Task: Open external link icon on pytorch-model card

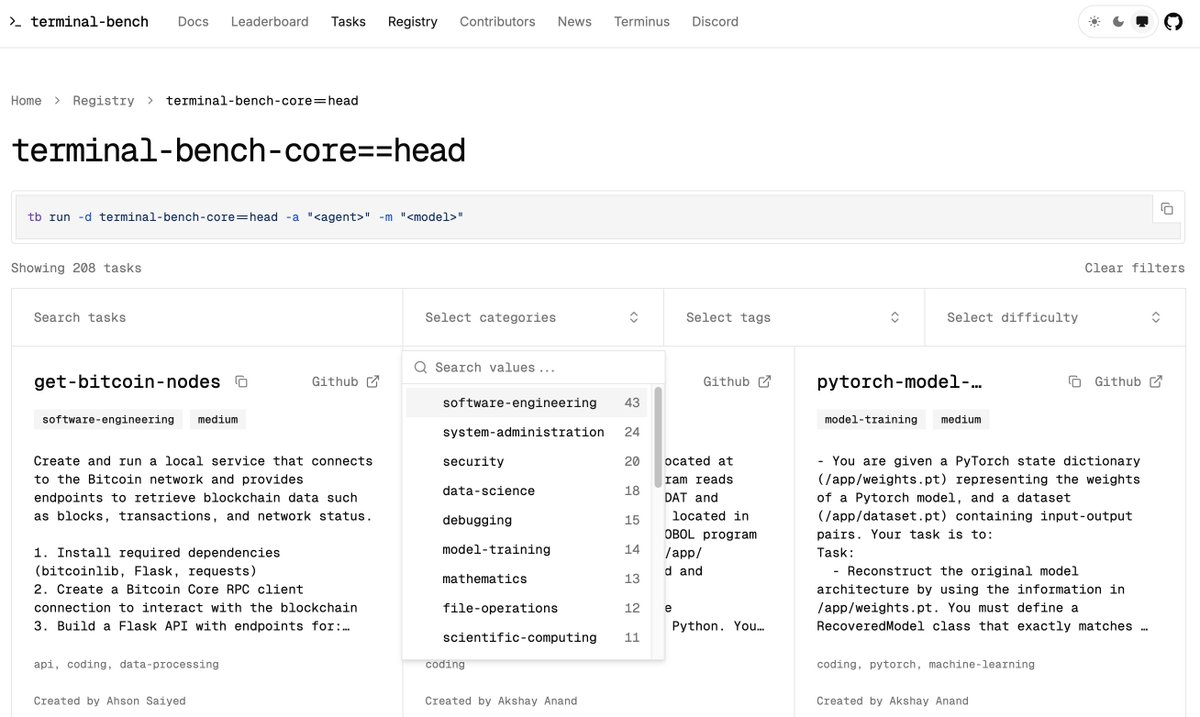Action: coord(1156,381)
